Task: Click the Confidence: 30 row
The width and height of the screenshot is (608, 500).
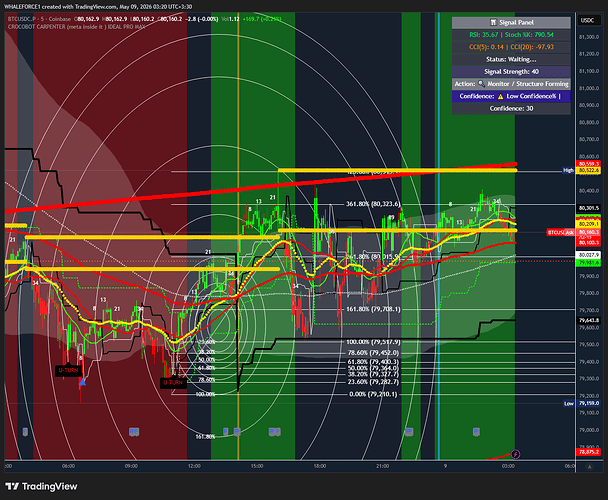Action: pos(511,109)
